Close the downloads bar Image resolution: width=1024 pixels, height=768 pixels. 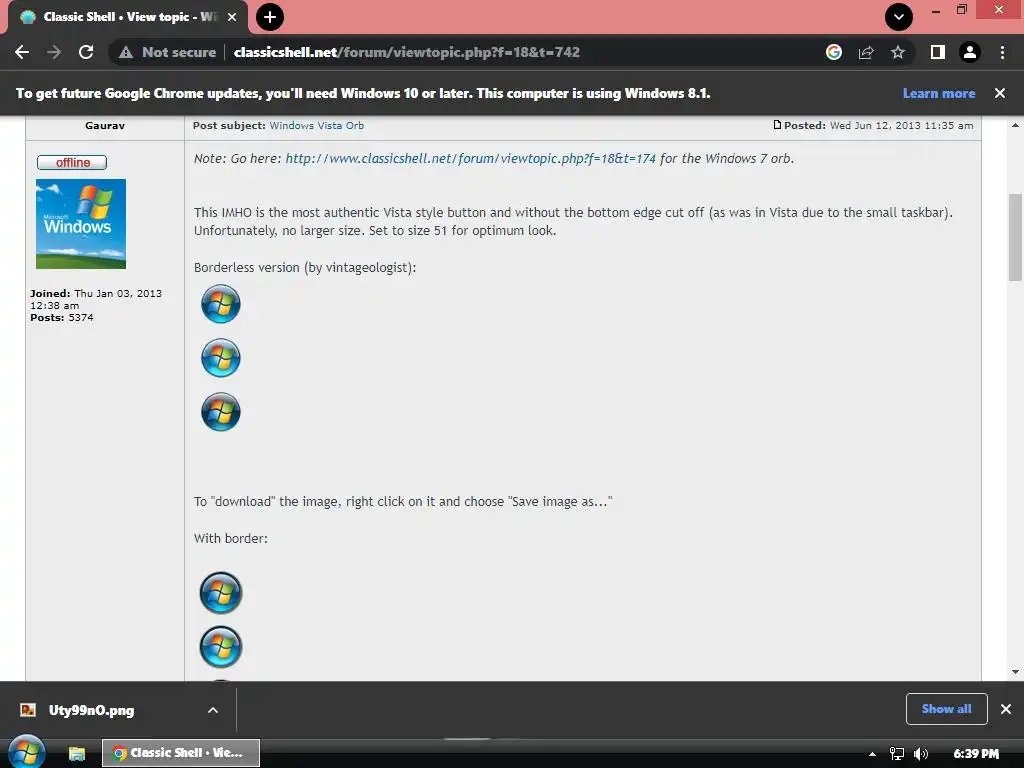pyautogui.click(x=1006, y=709)
